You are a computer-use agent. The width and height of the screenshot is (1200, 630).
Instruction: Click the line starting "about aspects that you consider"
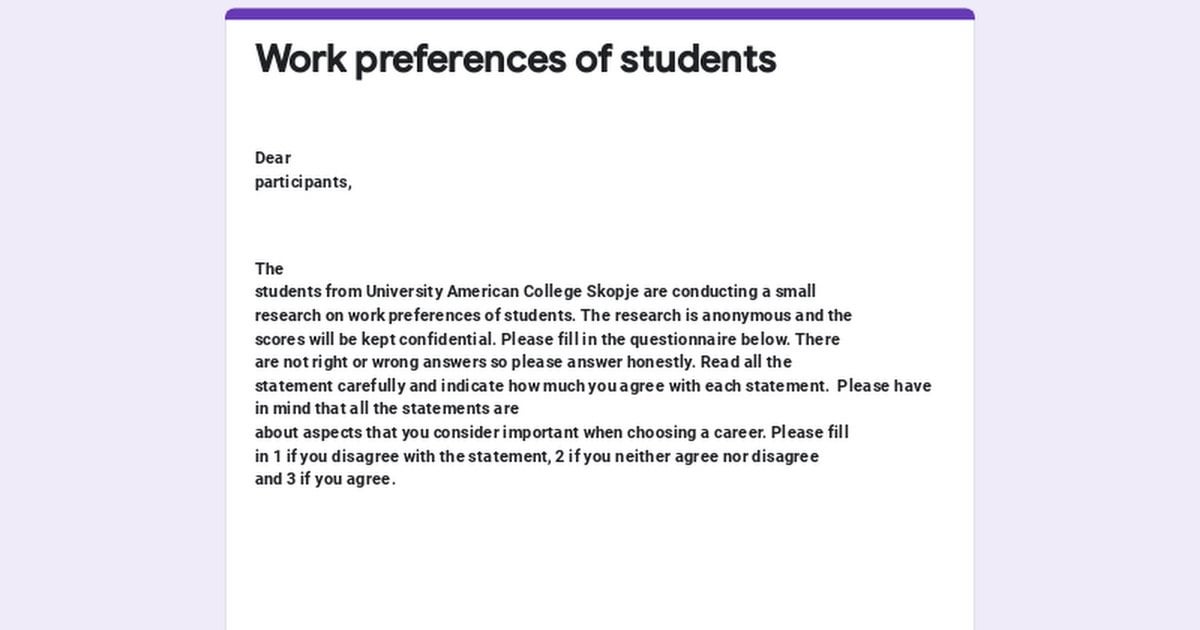pyautogui.click(x=552, y=433)
